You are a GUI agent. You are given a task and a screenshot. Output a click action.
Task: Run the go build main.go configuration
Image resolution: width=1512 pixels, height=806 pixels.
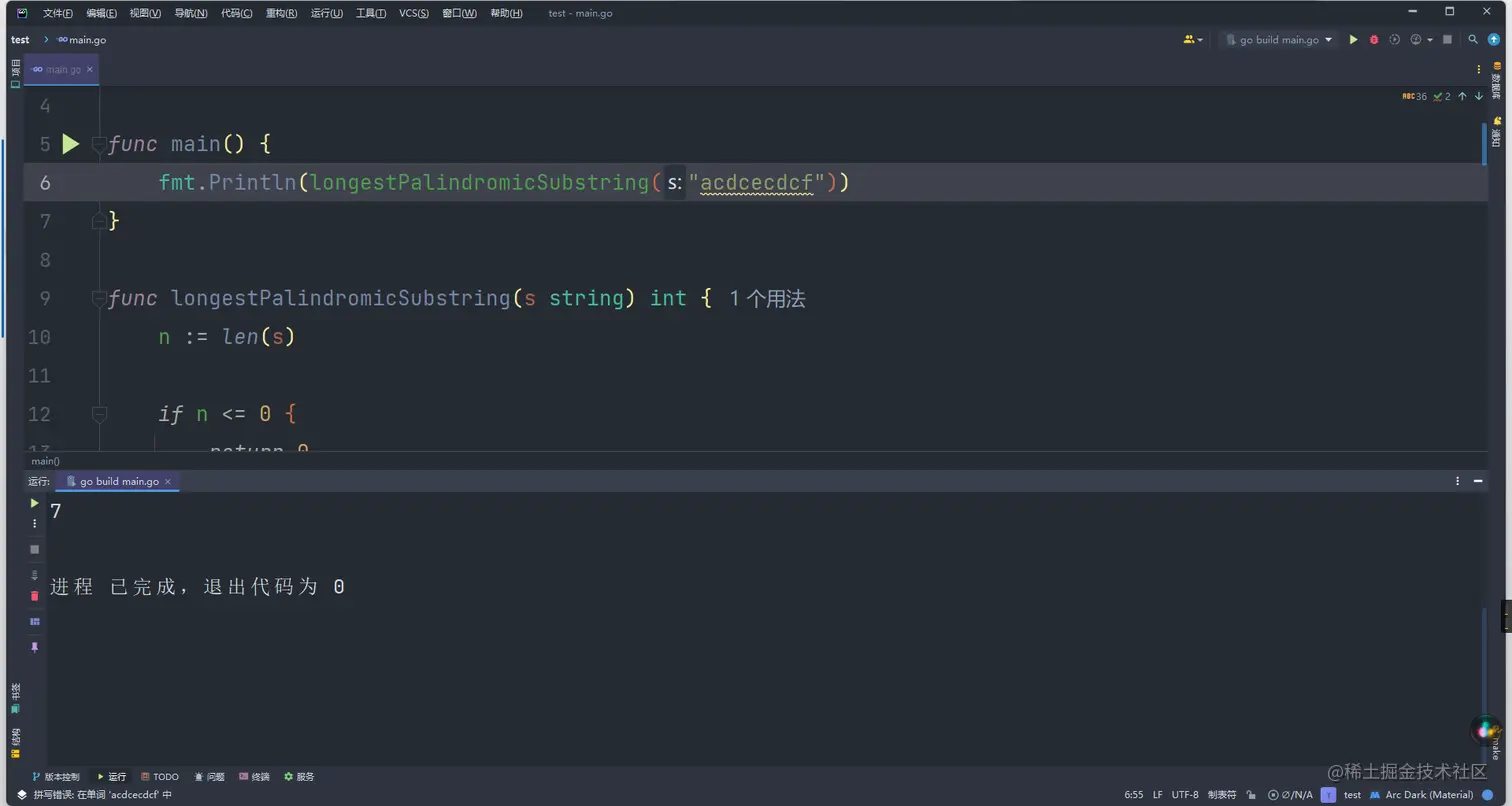1353,40
